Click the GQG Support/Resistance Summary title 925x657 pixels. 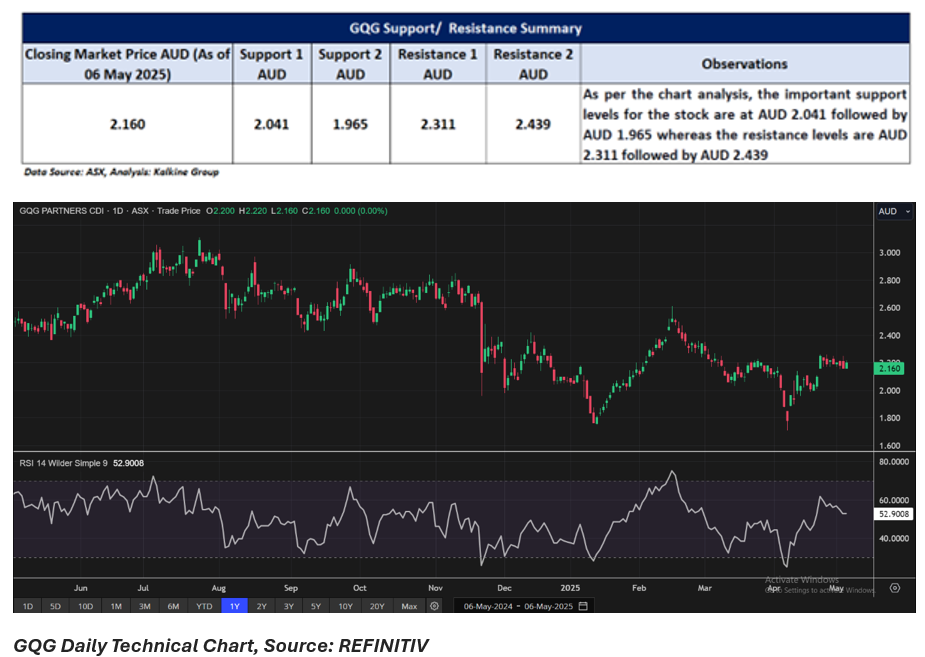pyautogui.click(x=465, y=28)
